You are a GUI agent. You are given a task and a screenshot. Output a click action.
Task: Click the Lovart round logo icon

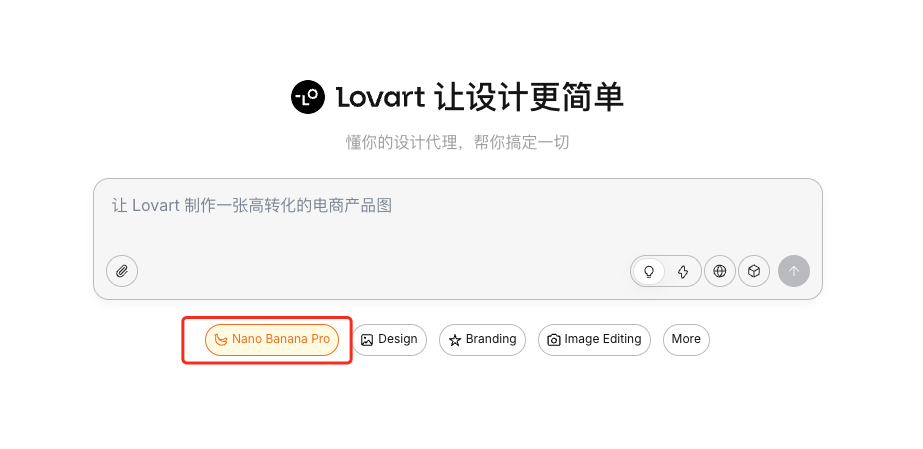coord(308,97)
